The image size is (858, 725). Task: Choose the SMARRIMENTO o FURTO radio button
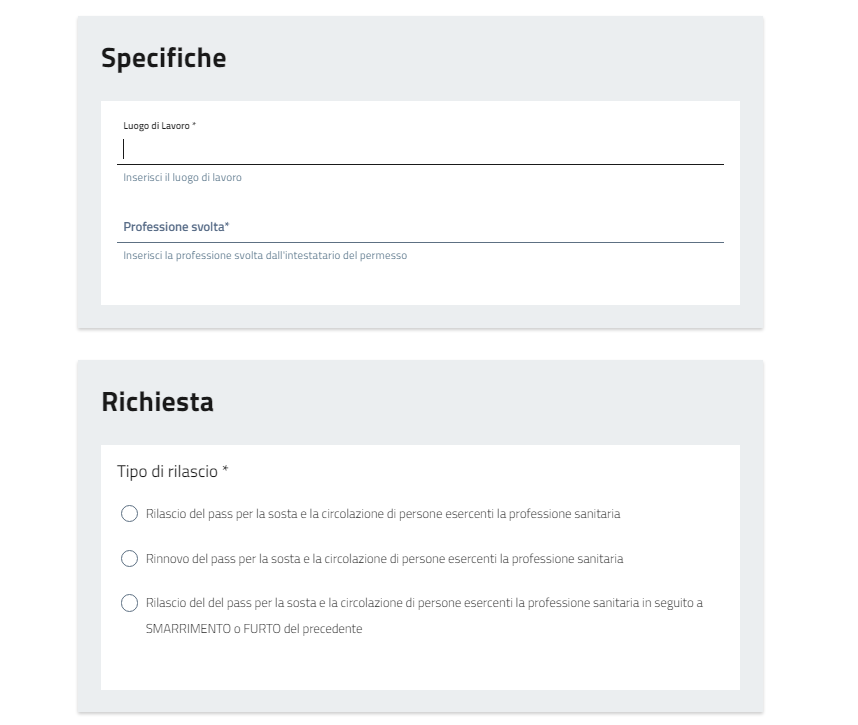click(x=129, y=603)
